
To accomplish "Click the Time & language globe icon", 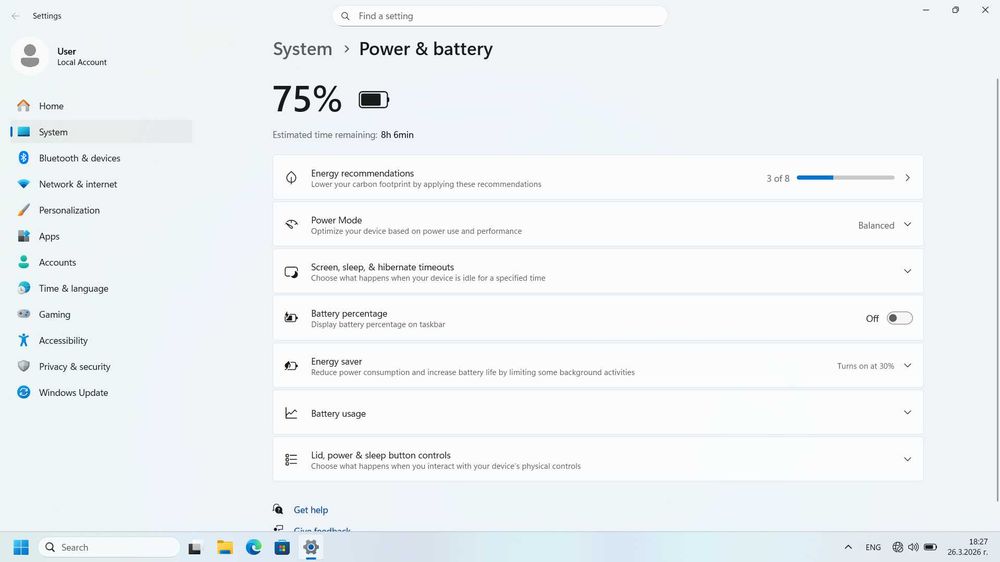I will point(24,288).
